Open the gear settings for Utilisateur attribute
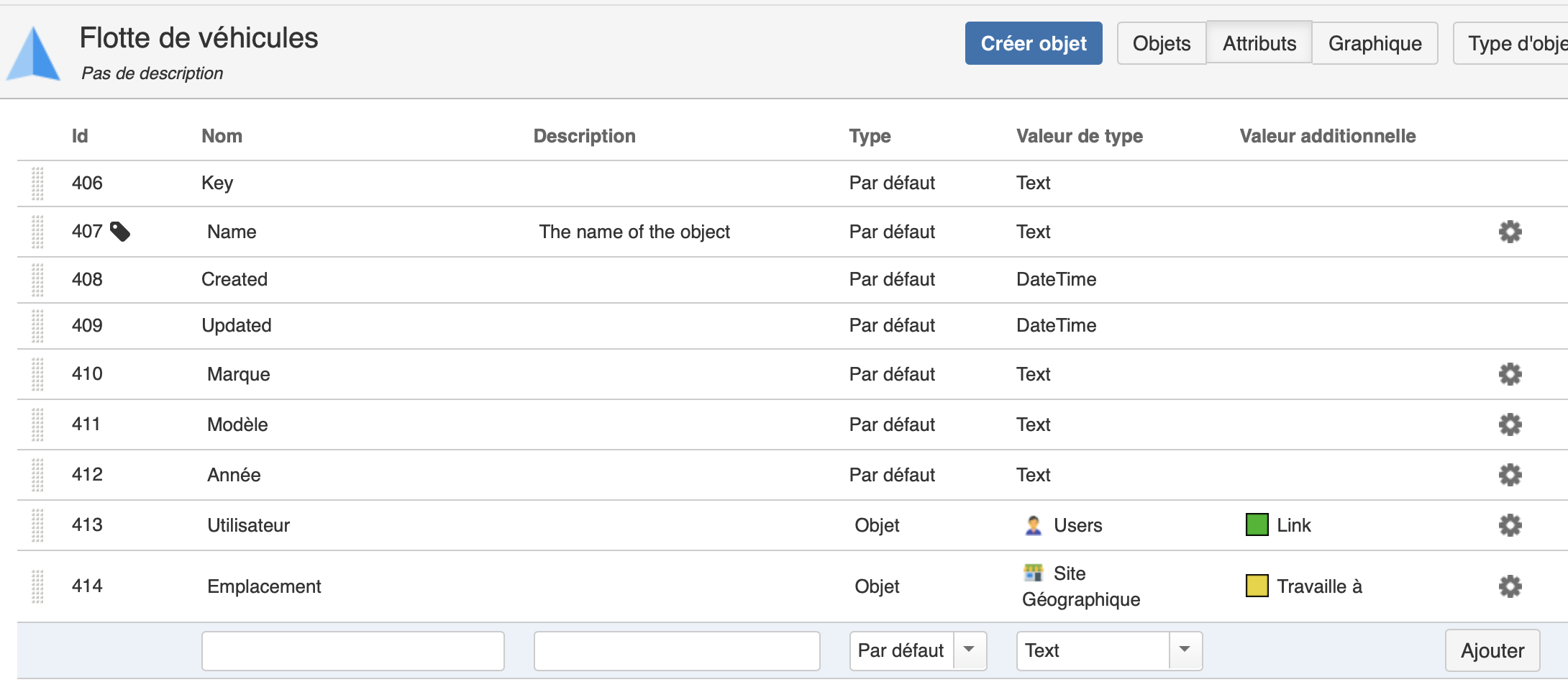This screenshot has height=695, width=1568. pos(1510,525)
